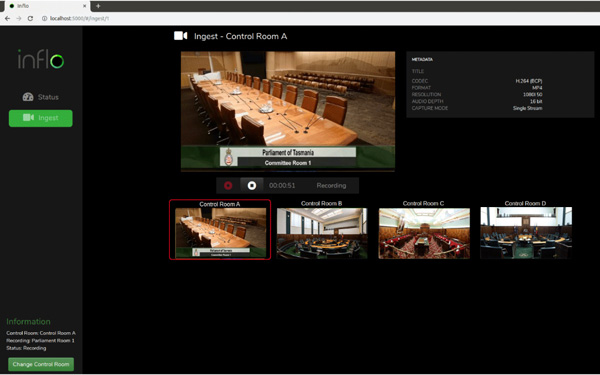Switch to the Control Room B thumbnail
600x375 pixels.
pyautogui.click(x=322, y=230)
